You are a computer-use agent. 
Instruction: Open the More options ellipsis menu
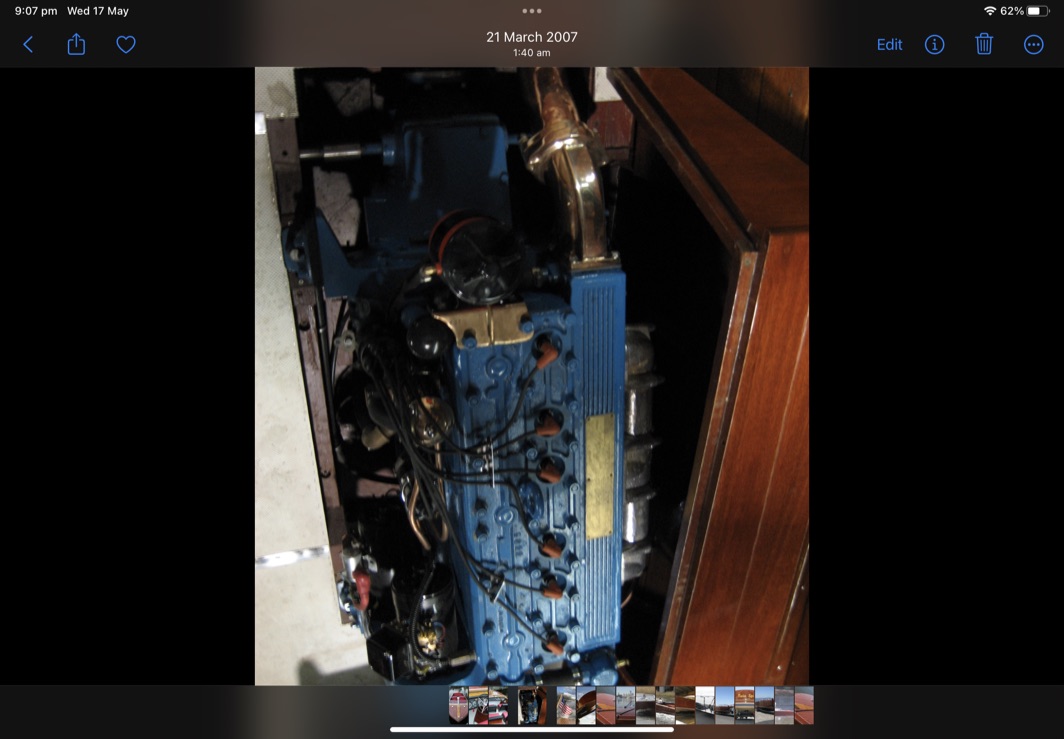point(1033,45)
